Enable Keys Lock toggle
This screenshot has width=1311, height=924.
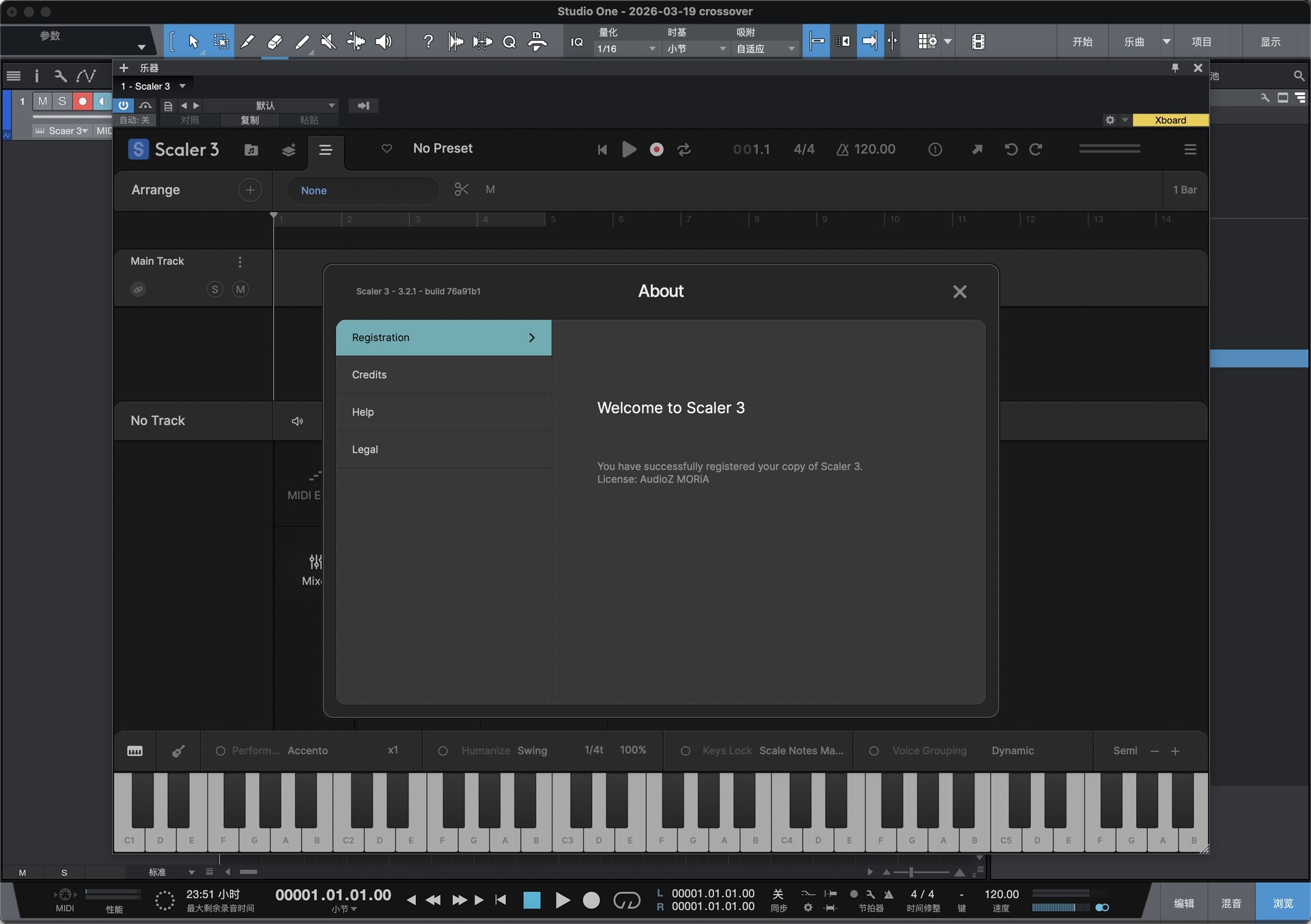(686, 751)
